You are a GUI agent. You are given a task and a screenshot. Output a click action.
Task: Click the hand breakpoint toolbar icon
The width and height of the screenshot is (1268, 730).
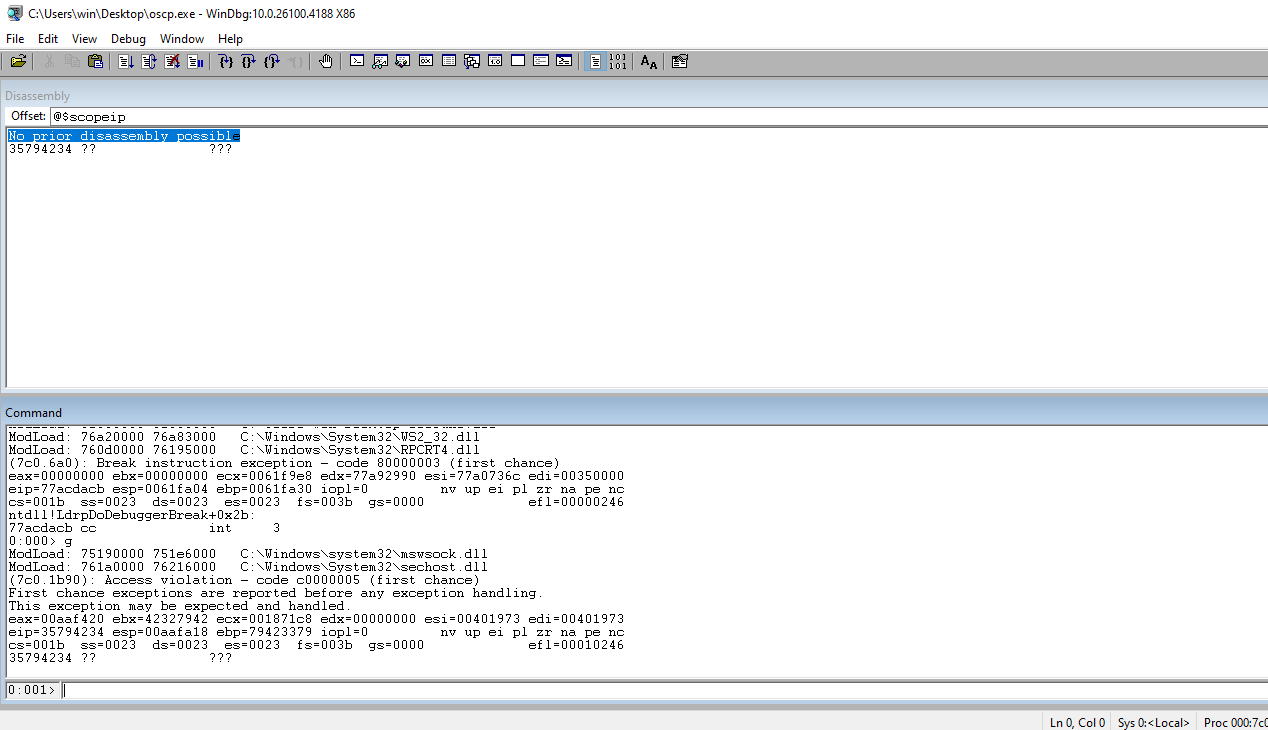[x=326, y=62]
